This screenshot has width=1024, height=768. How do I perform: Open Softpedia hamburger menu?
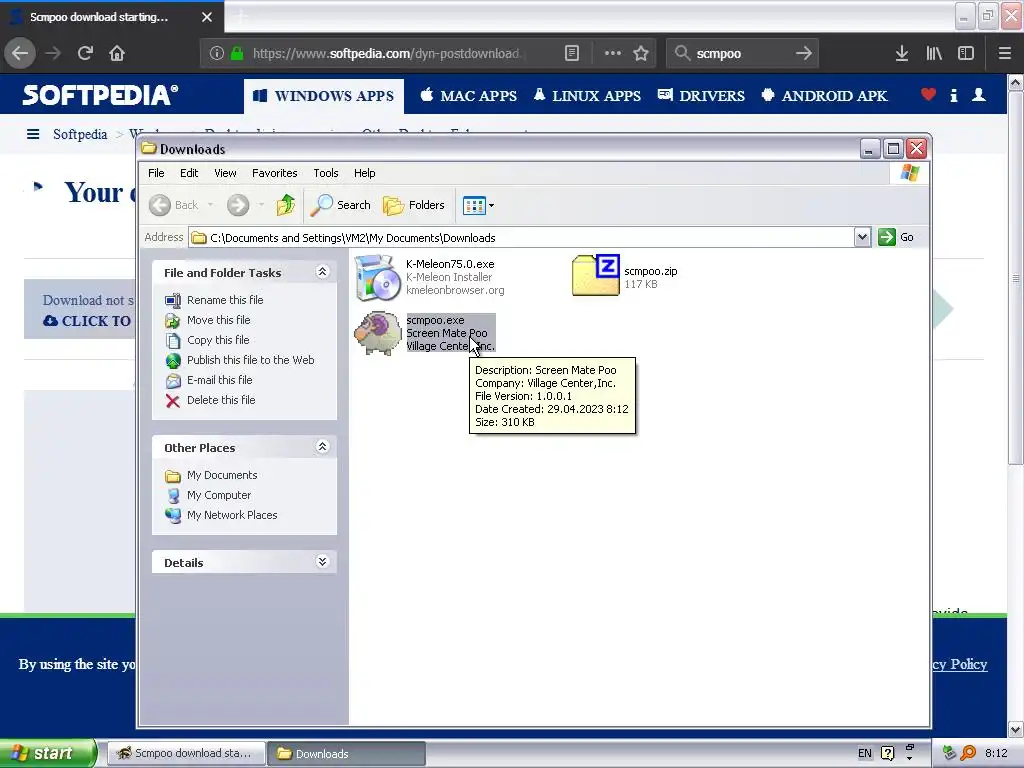coord(33,134)
